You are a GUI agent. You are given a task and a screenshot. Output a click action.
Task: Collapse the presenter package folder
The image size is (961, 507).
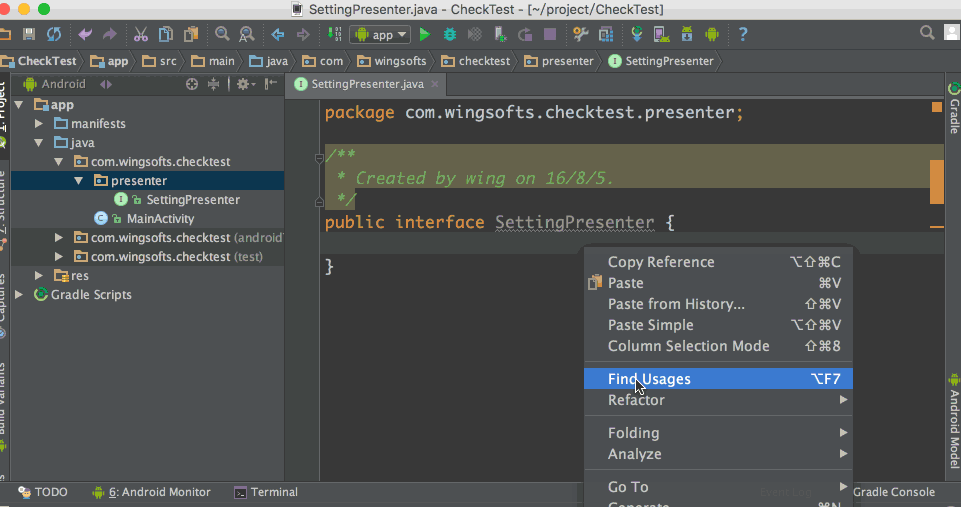(x=78, y=181)
